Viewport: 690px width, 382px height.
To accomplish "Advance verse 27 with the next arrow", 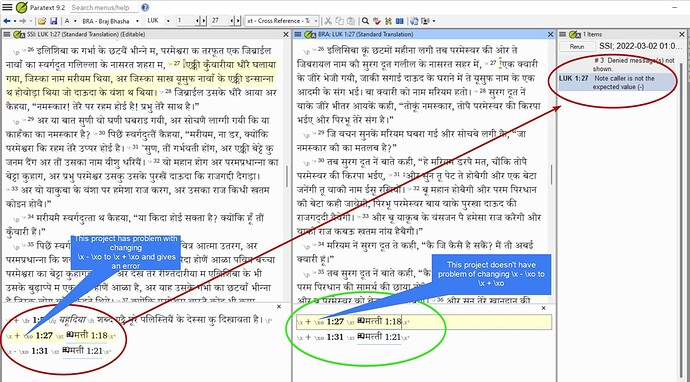I will point(238,21).
